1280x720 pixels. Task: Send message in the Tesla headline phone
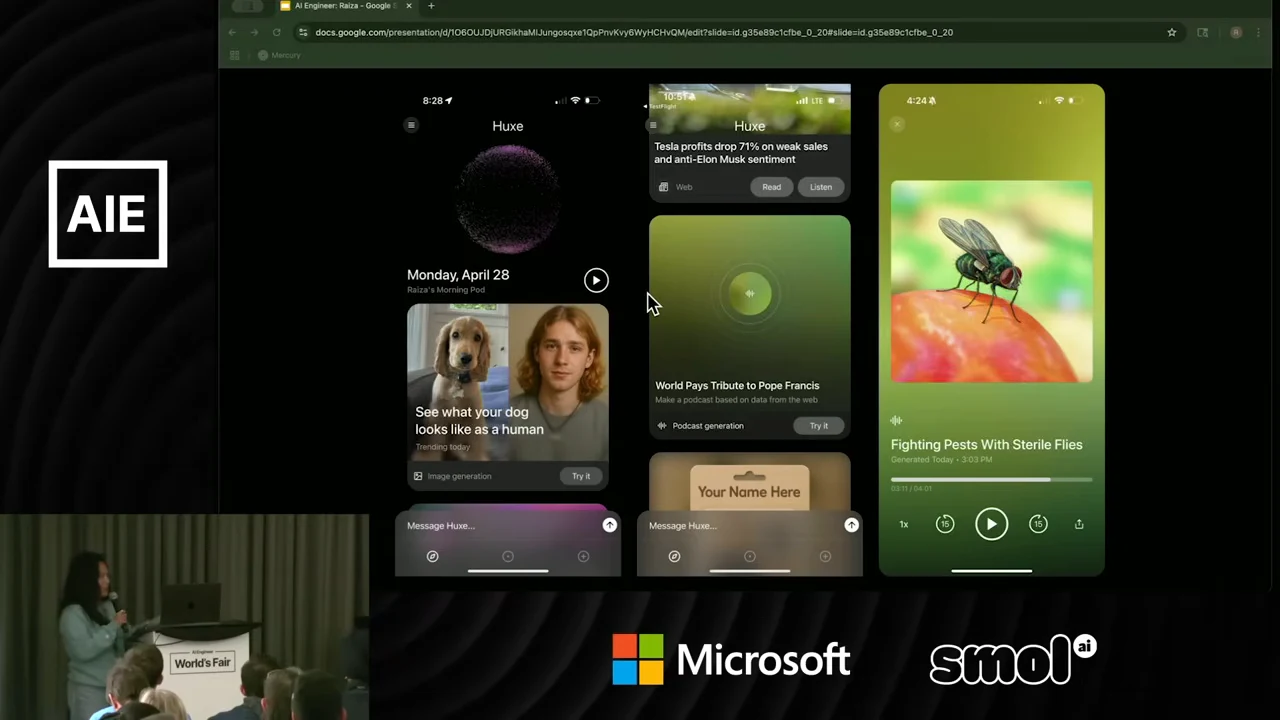tap(851, 525)
